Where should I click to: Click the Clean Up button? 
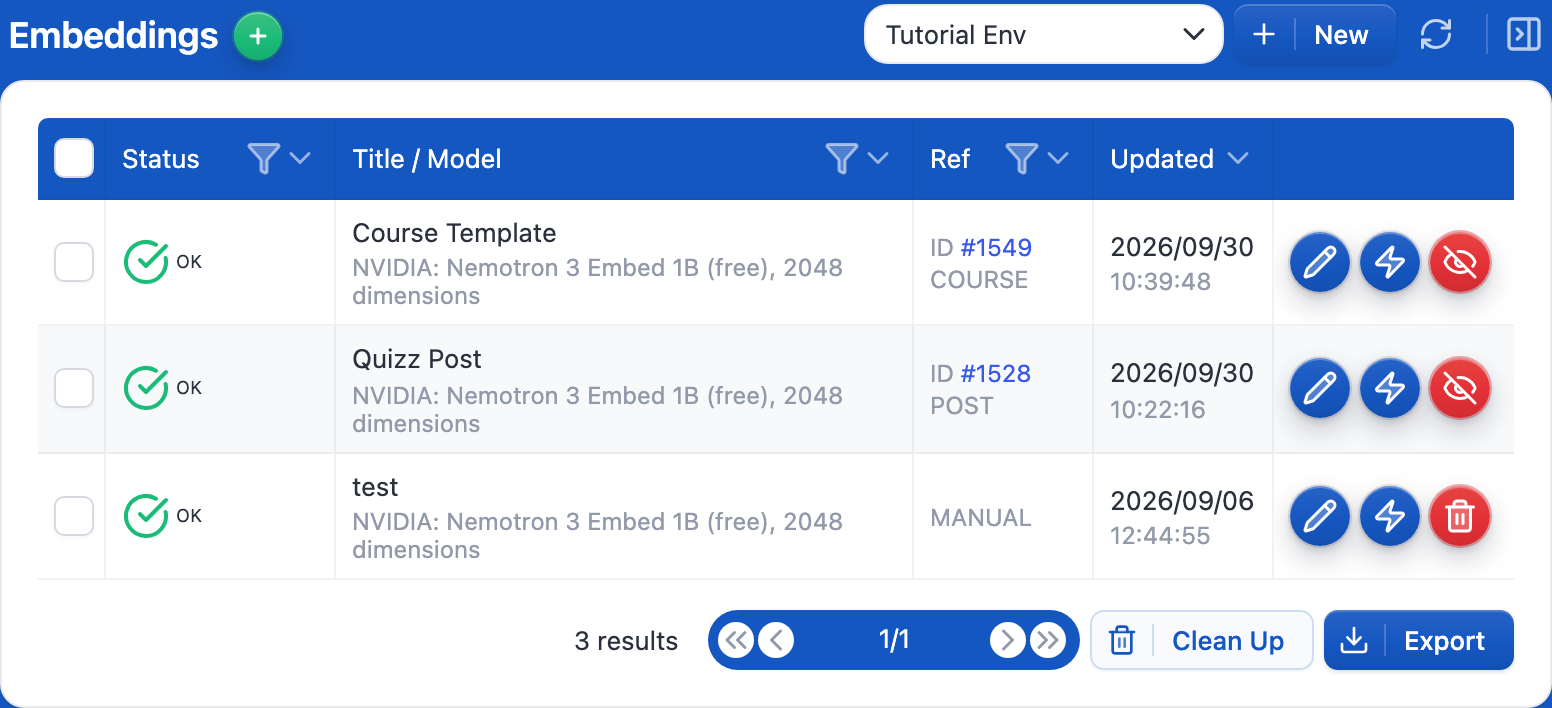[1201, 640]
